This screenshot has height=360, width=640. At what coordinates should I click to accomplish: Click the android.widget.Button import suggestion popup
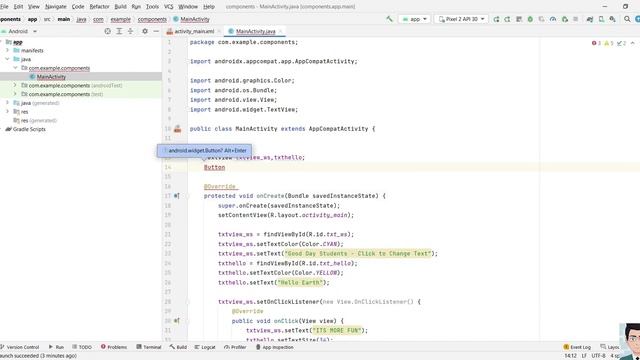[204, 151]
